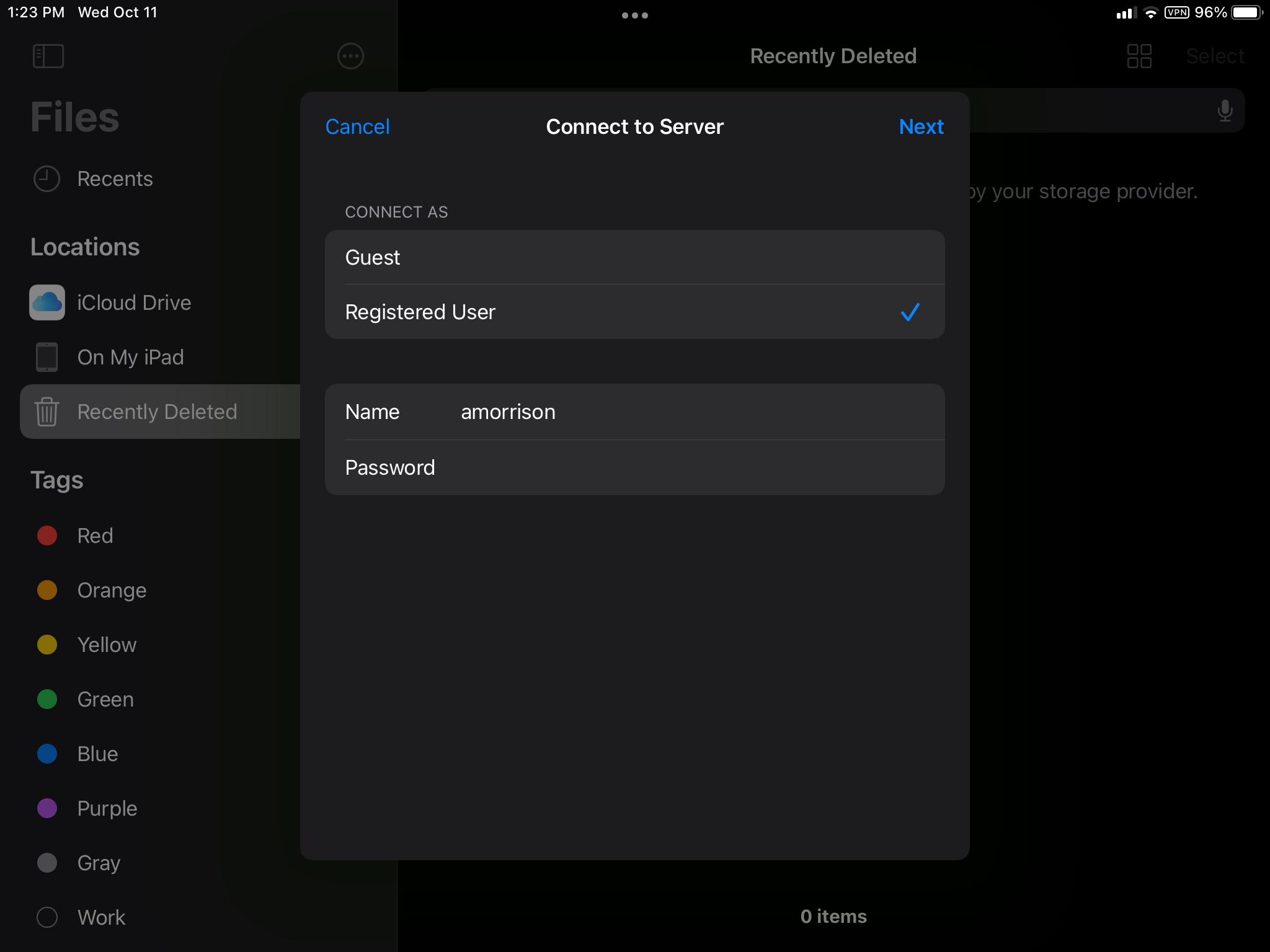Select Guest connection option
The width and height of the screenshot is (1270, 952).
click(x=634, y=257)
